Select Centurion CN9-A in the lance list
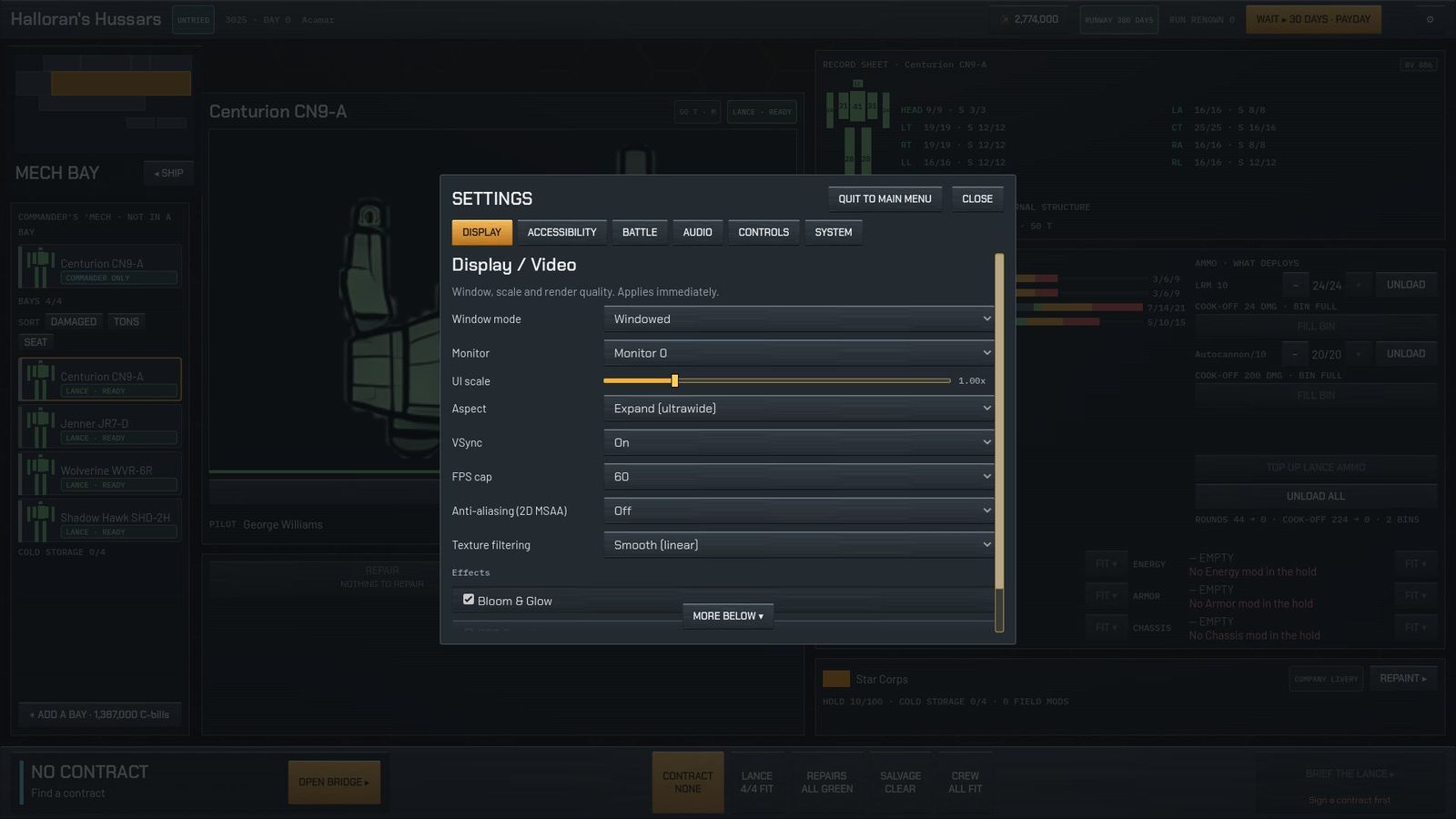The height and width of the screenshot is (819, 1456). pyautogui.click(x=100, y=379)
